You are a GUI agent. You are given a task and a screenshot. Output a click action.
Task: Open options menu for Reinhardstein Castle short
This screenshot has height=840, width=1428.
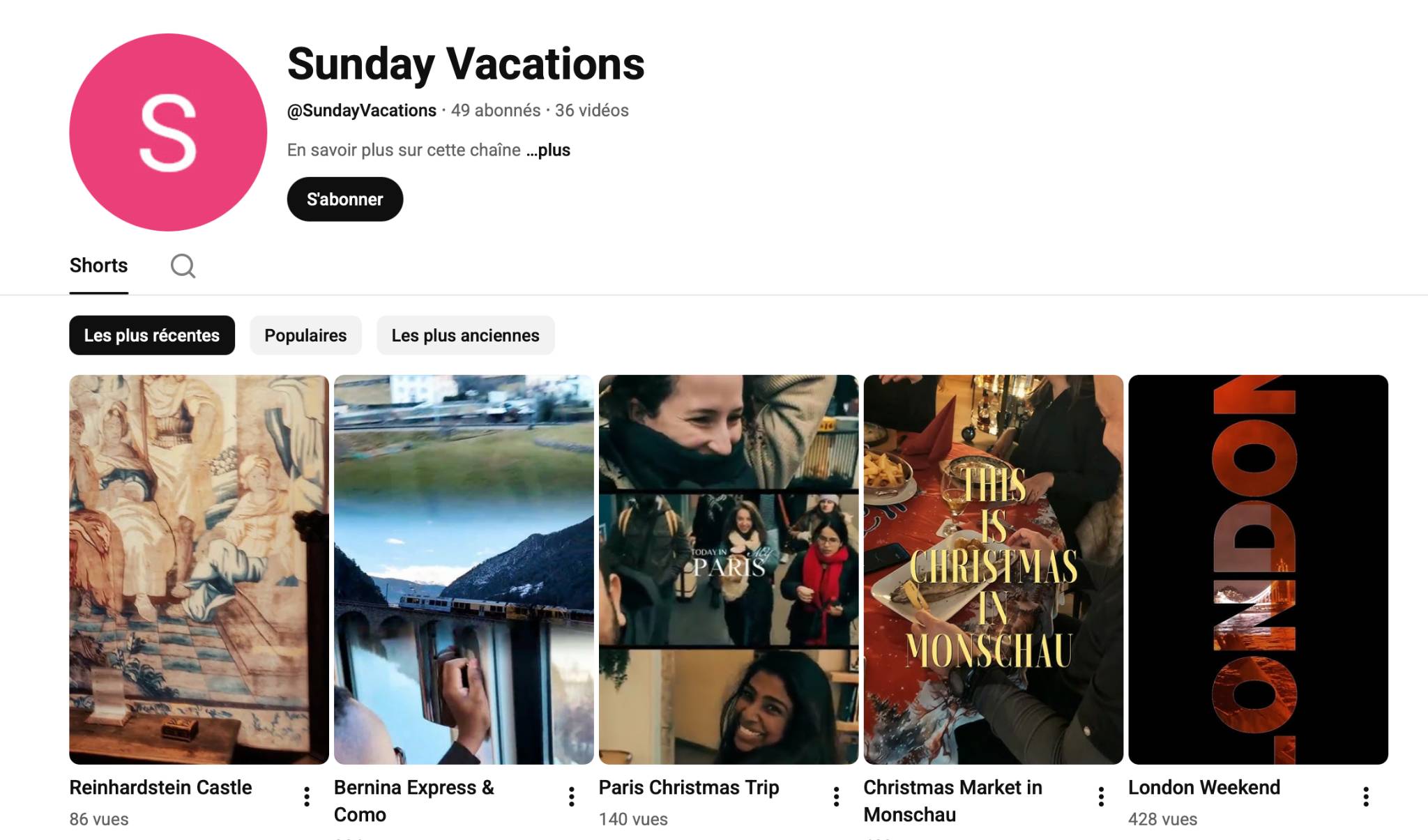pos(307,797)
